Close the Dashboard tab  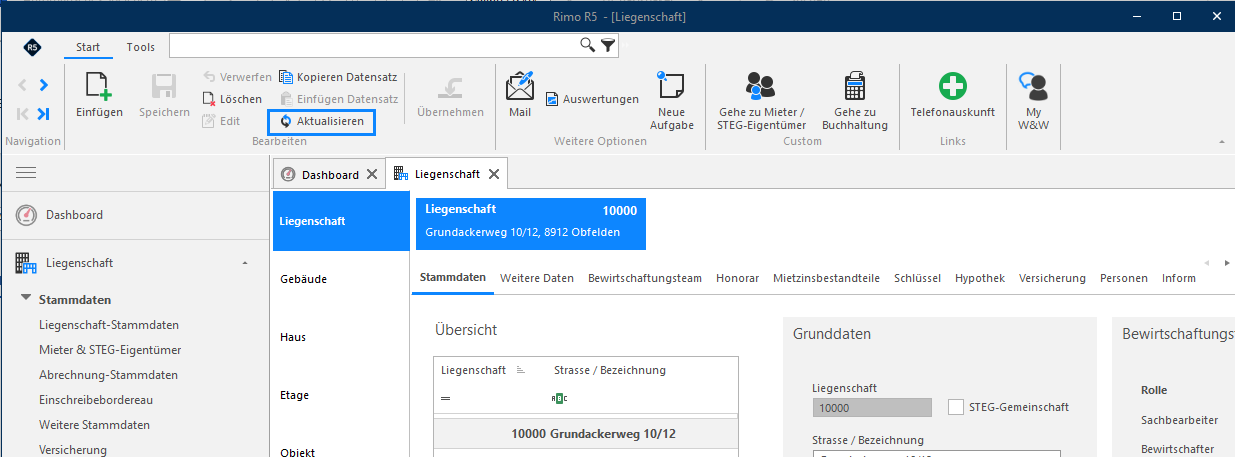tap(372, 174)
